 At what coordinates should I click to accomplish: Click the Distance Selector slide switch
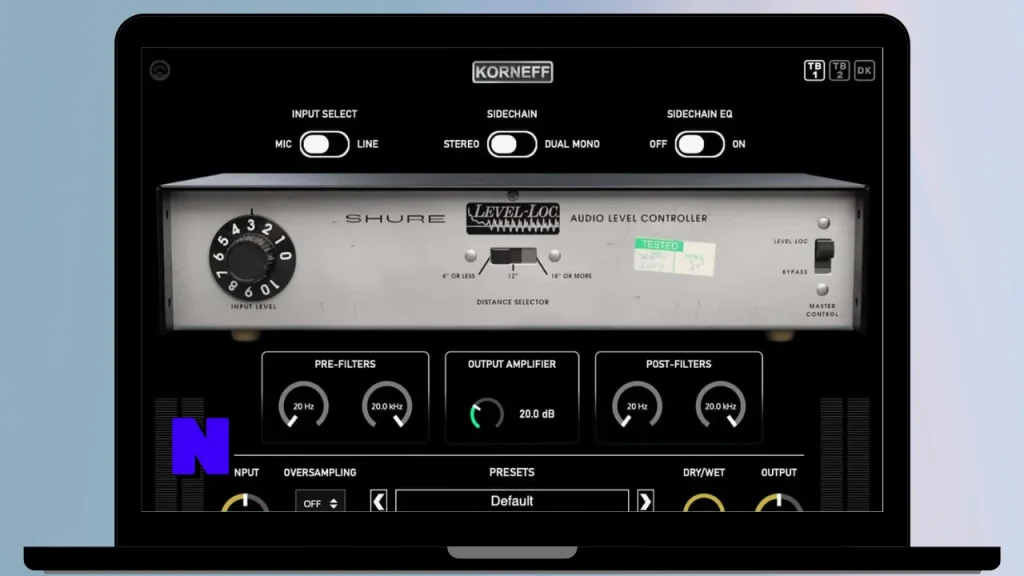(513, 255)
